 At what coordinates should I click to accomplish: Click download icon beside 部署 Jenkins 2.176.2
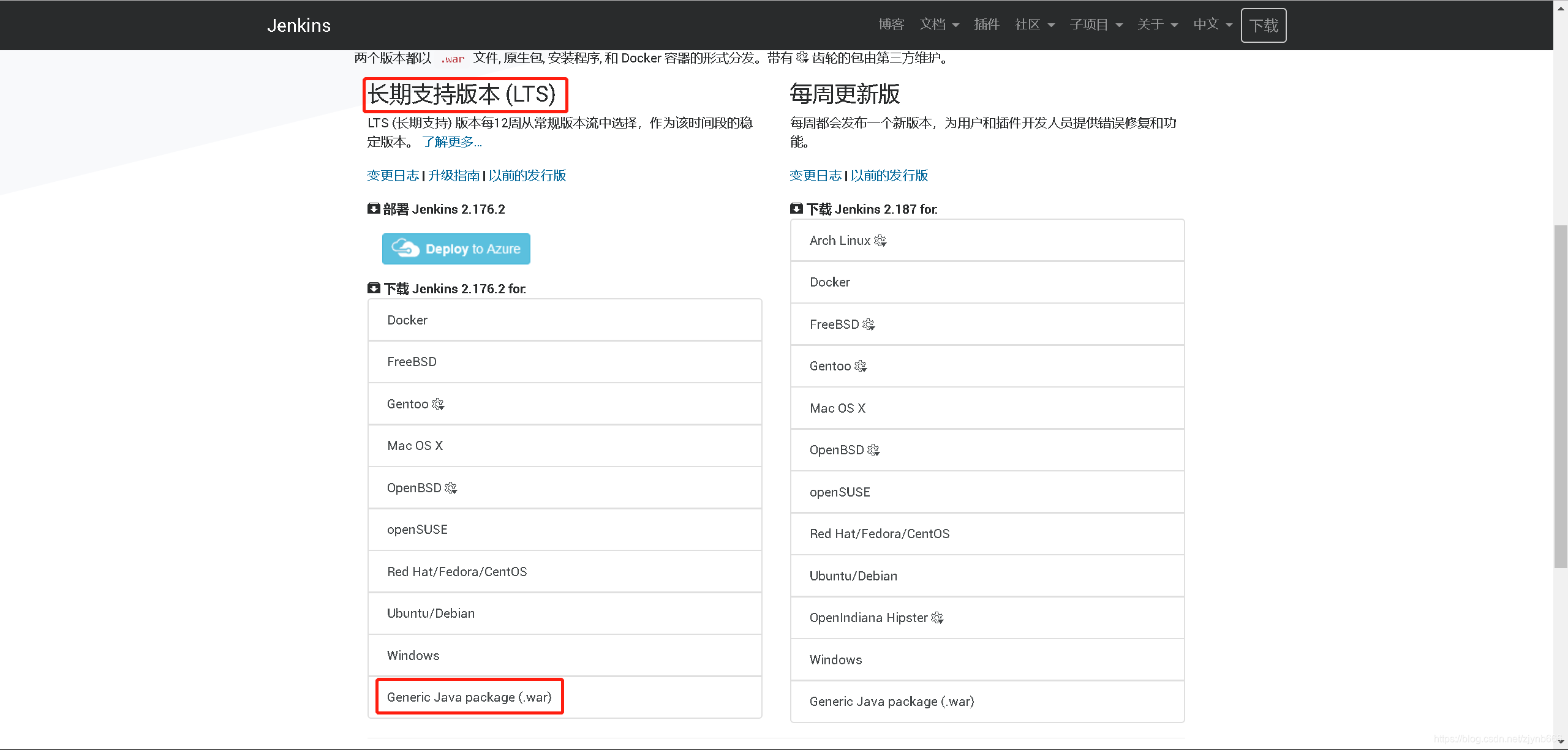(x=374, y=209)
